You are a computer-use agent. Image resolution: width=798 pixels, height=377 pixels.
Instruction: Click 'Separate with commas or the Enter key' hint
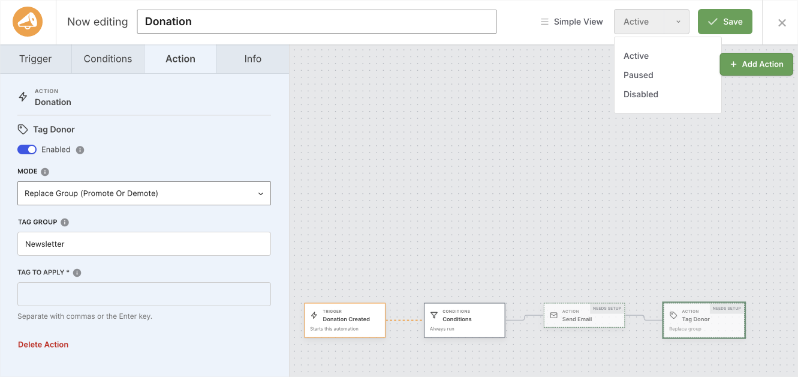point(85,316)
